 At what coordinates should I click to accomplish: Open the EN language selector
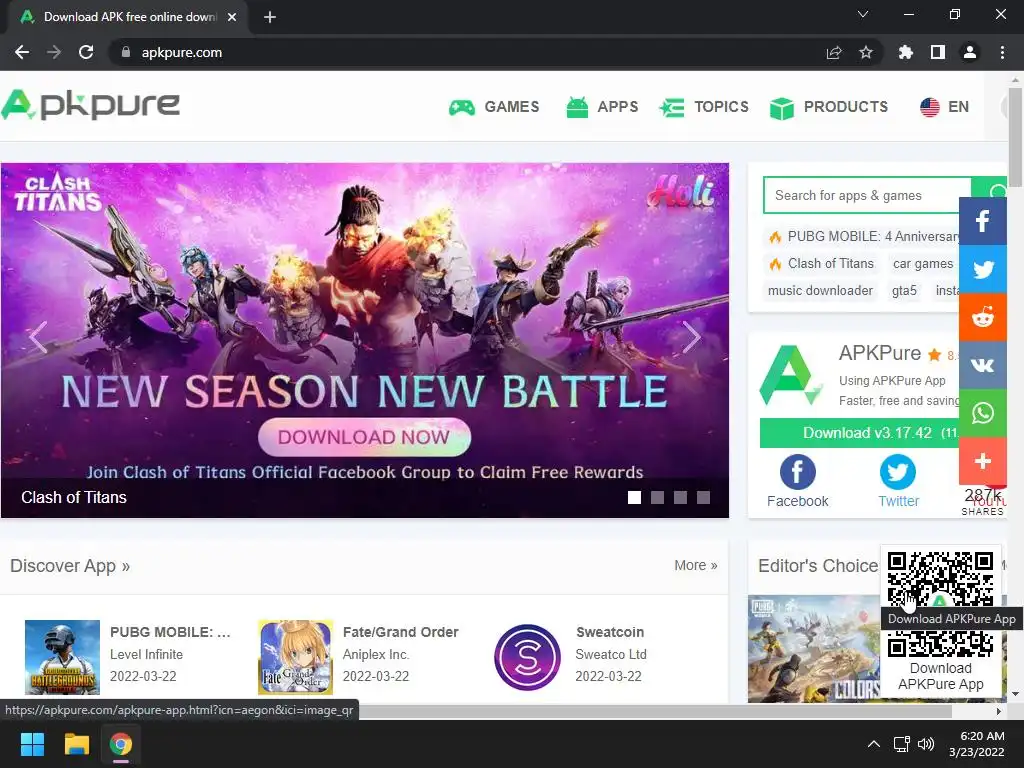[944, 107]
